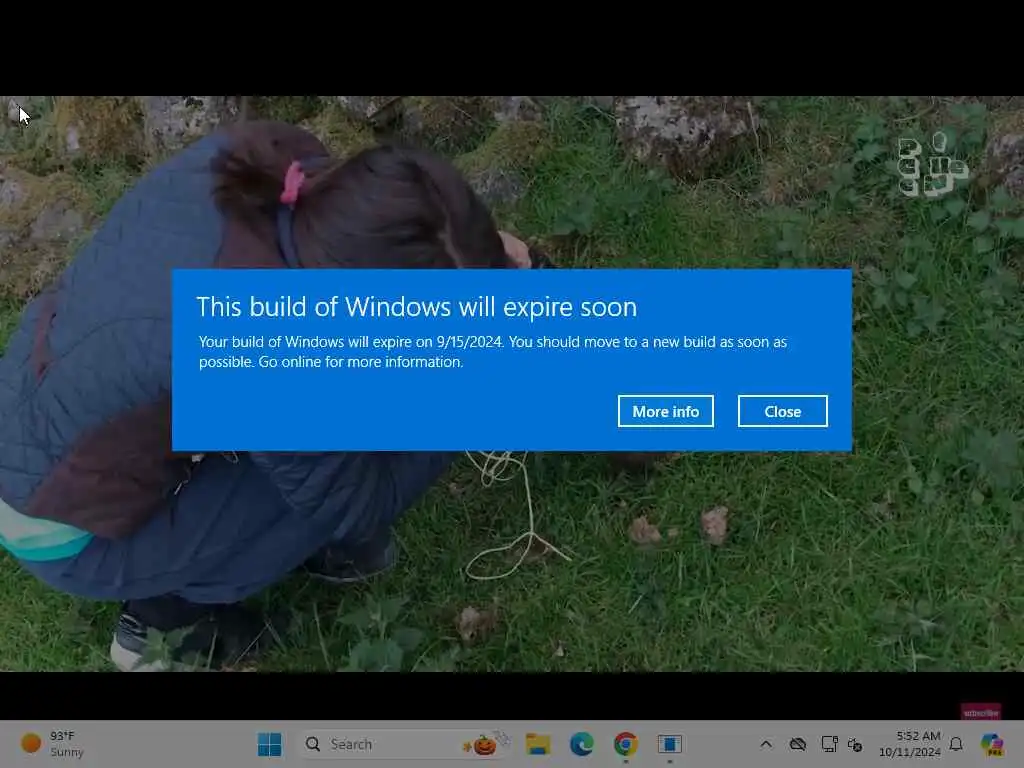Open the 5:52 AM clock and calendar
Image resolution: width=1024 pixels, height=768 pixels.
(910, 744)
